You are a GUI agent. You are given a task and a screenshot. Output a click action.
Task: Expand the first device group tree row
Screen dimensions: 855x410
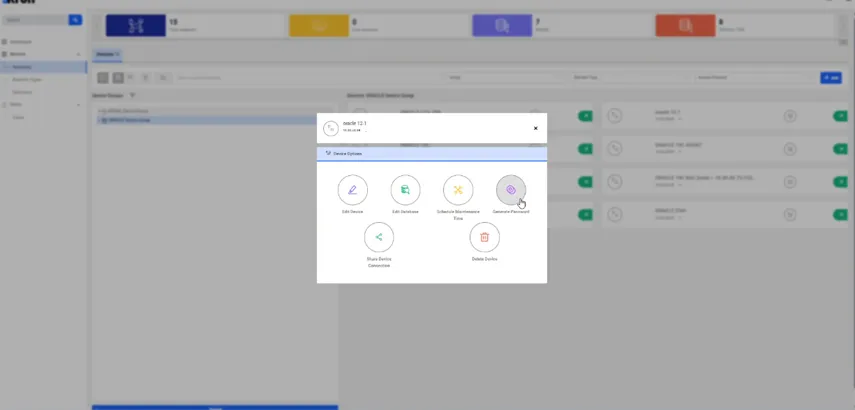pyautogui.click(x=99, y=111)
